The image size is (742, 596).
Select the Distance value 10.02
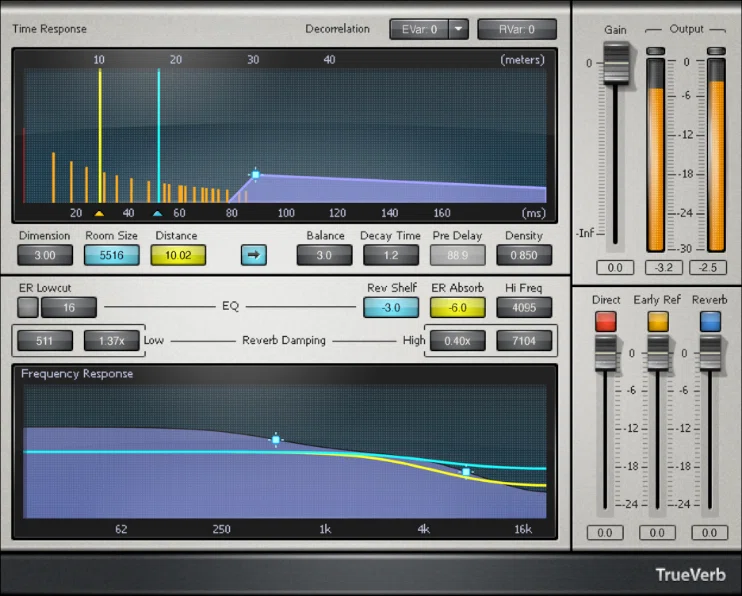(x=178, y=255)
